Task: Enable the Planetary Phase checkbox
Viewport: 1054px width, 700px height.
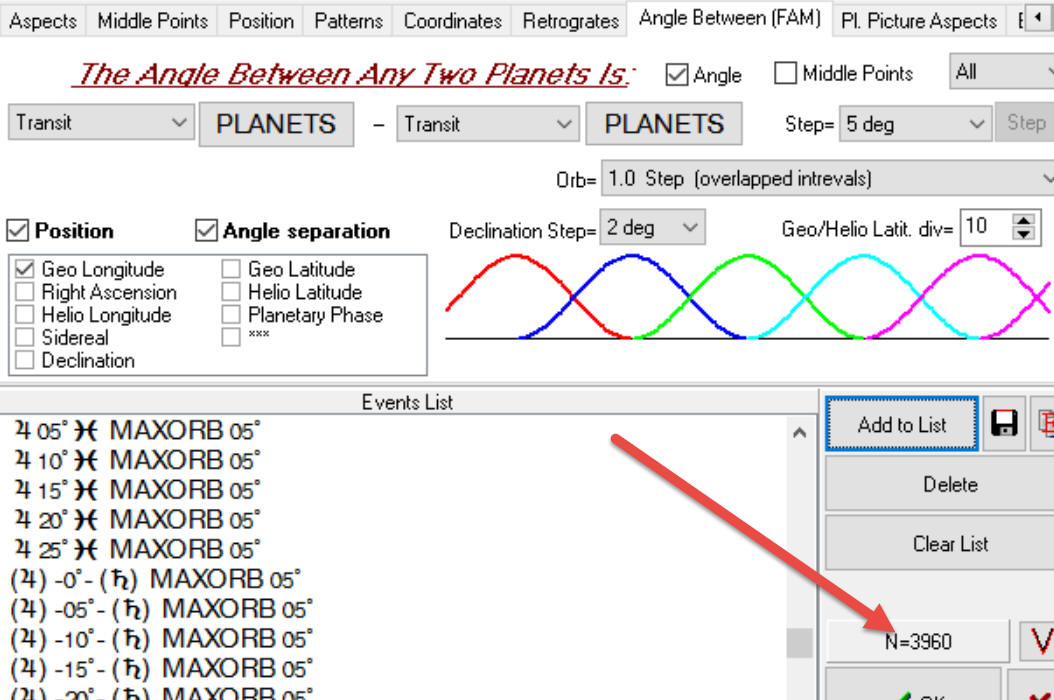Action: pos(231,315)
